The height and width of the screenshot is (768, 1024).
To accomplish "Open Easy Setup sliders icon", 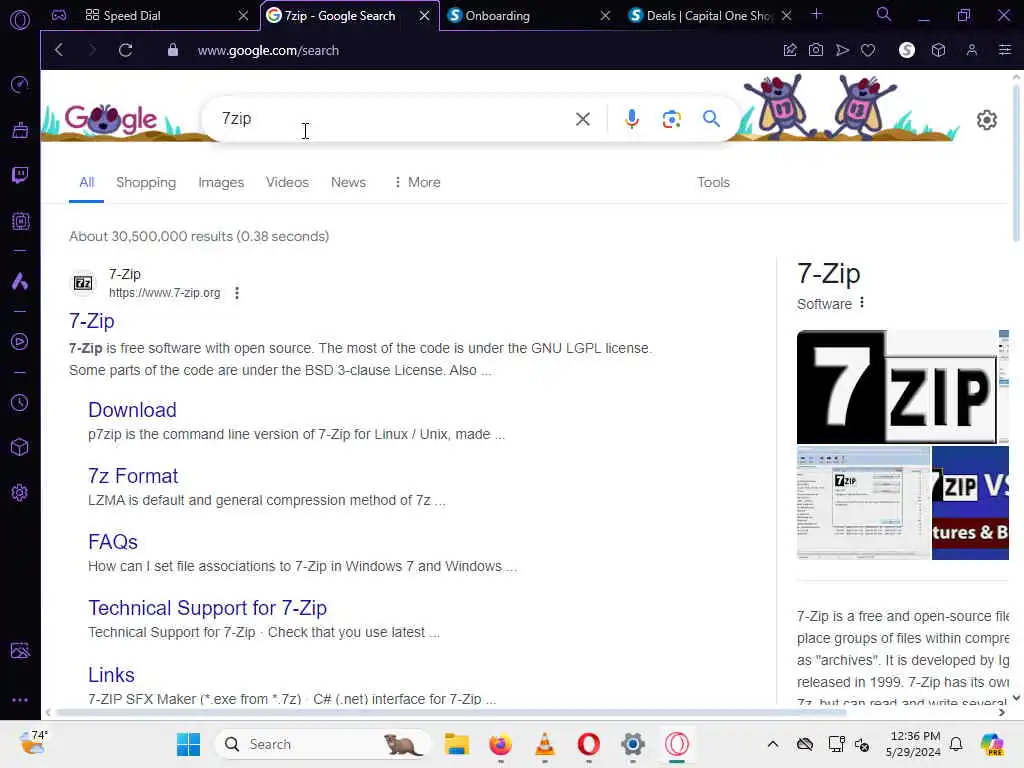I will pyautogui.click(x=1005, y=50).
